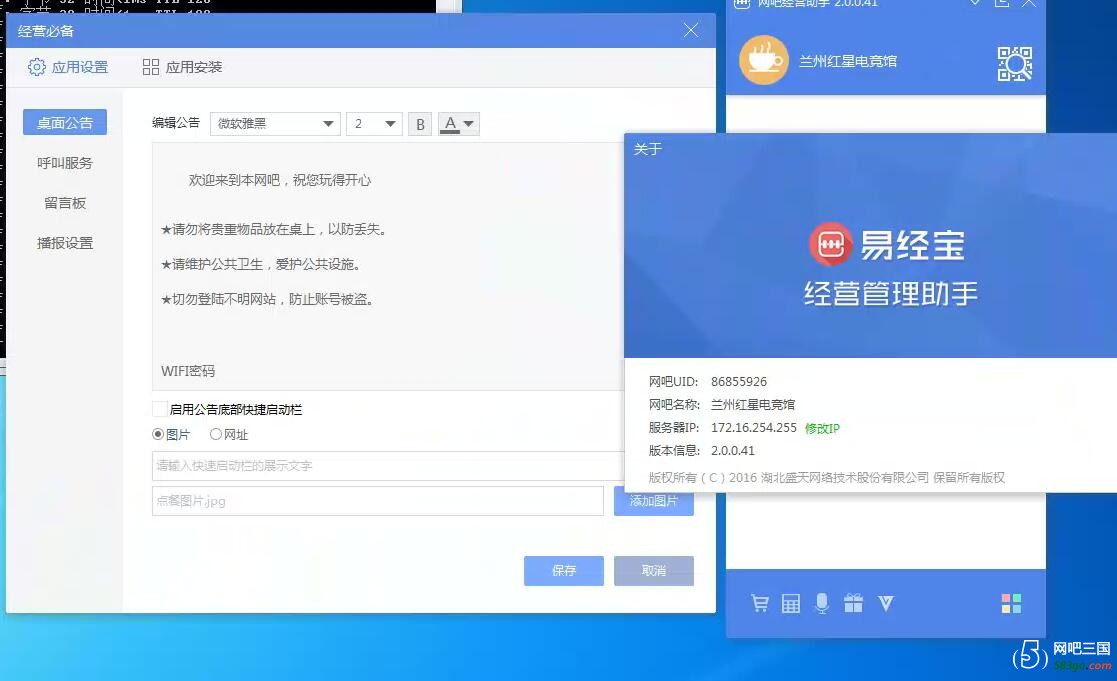Click the coffee cup avatar icon
Screen dimensions: 1117x681
tap(764, 61)
